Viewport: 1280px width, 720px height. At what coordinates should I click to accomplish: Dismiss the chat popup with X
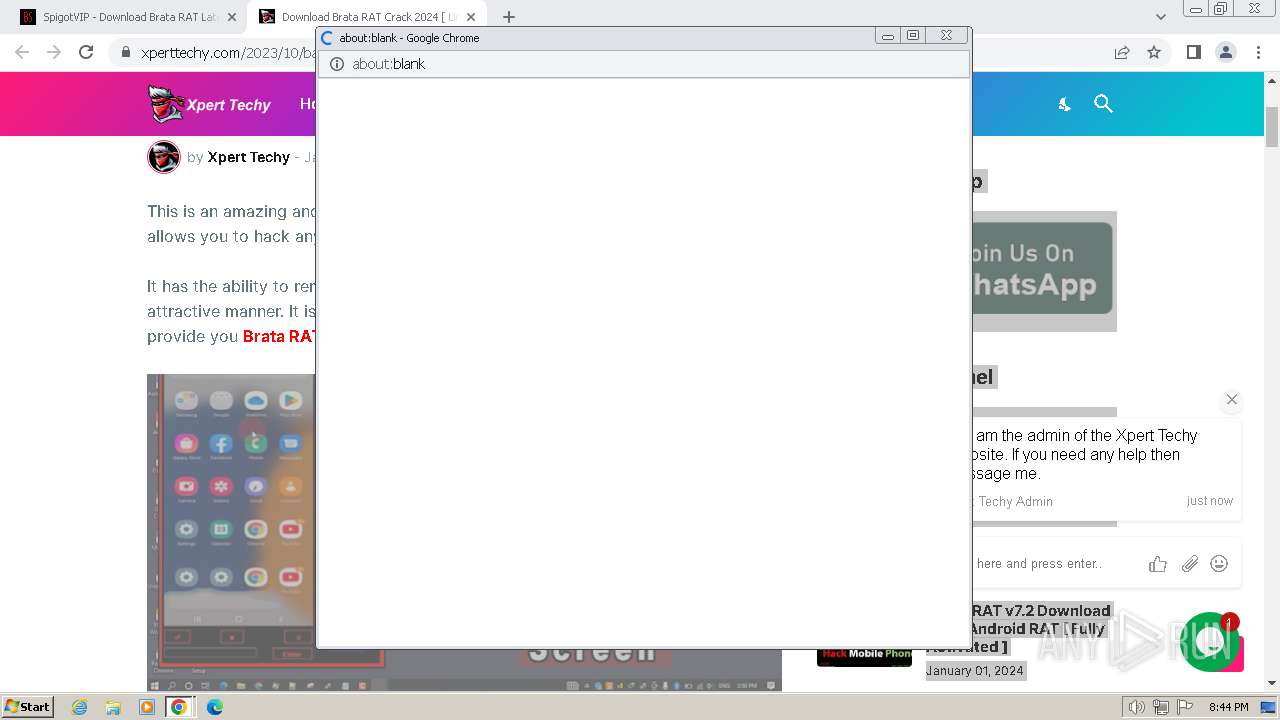[x=1232, y=399]
